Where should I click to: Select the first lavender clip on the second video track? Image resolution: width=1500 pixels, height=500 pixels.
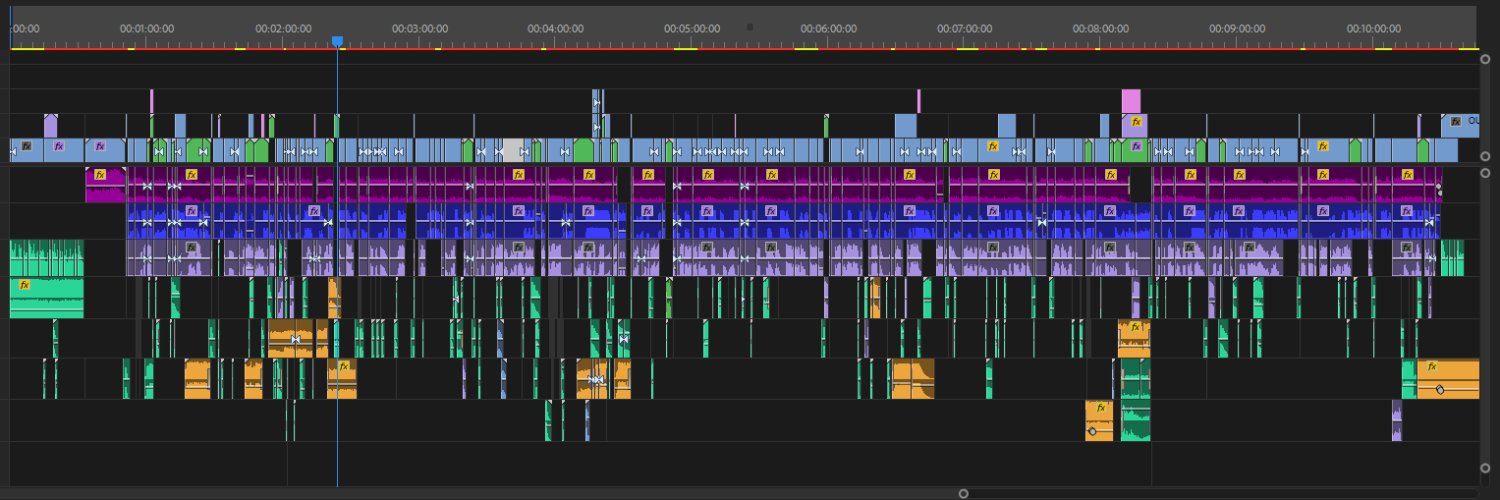tap(50, 125)
